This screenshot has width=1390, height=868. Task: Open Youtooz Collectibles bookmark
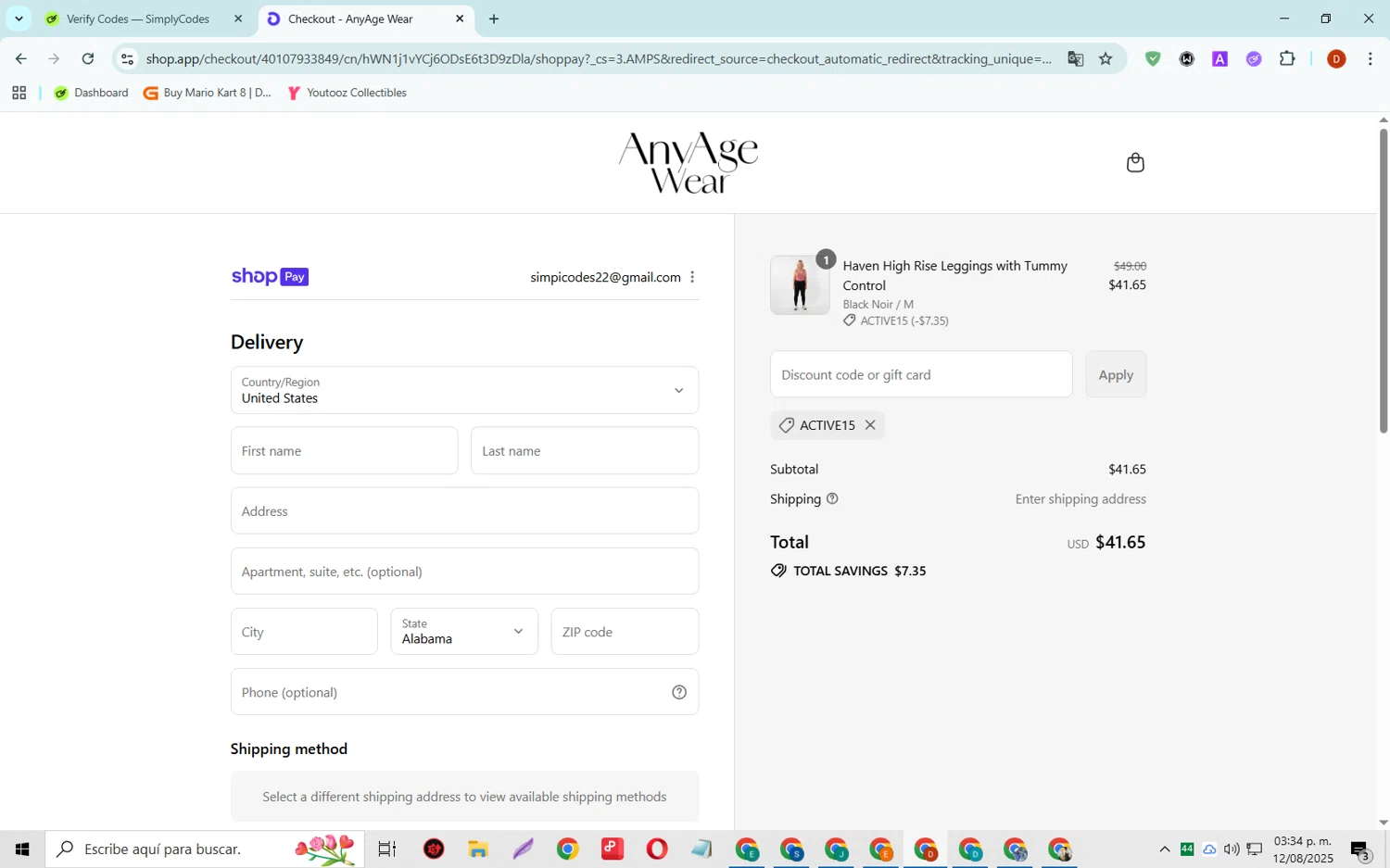click(347, 93)
